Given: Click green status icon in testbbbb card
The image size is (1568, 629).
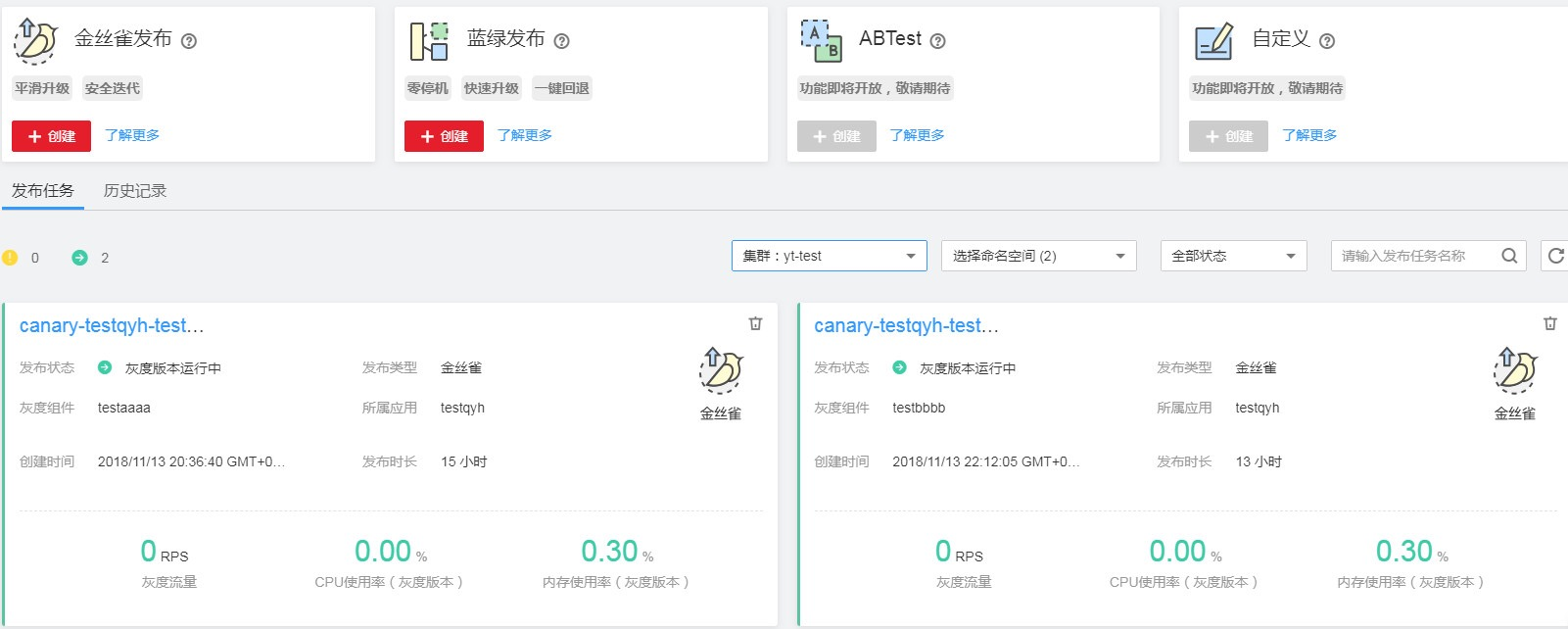Looking at the screenshot, I should [899, 367].
